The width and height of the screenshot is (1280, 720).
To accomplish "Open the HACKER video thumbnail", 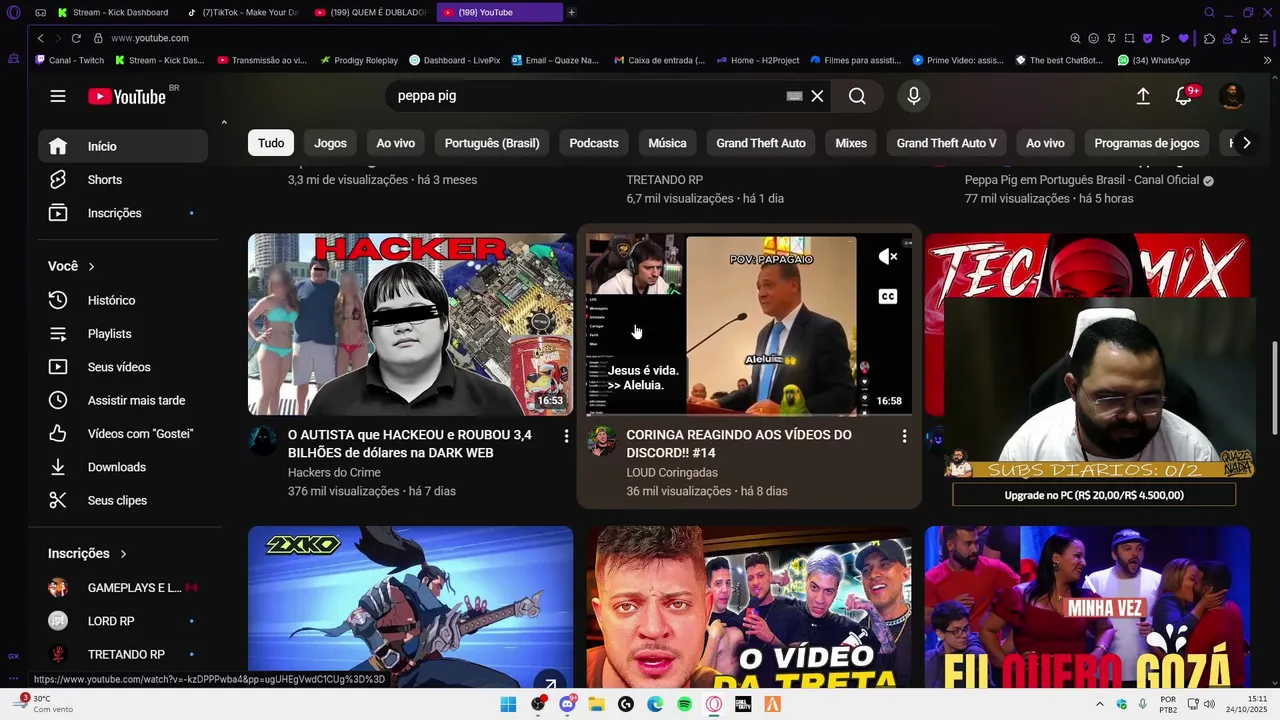I will point(410,324).
